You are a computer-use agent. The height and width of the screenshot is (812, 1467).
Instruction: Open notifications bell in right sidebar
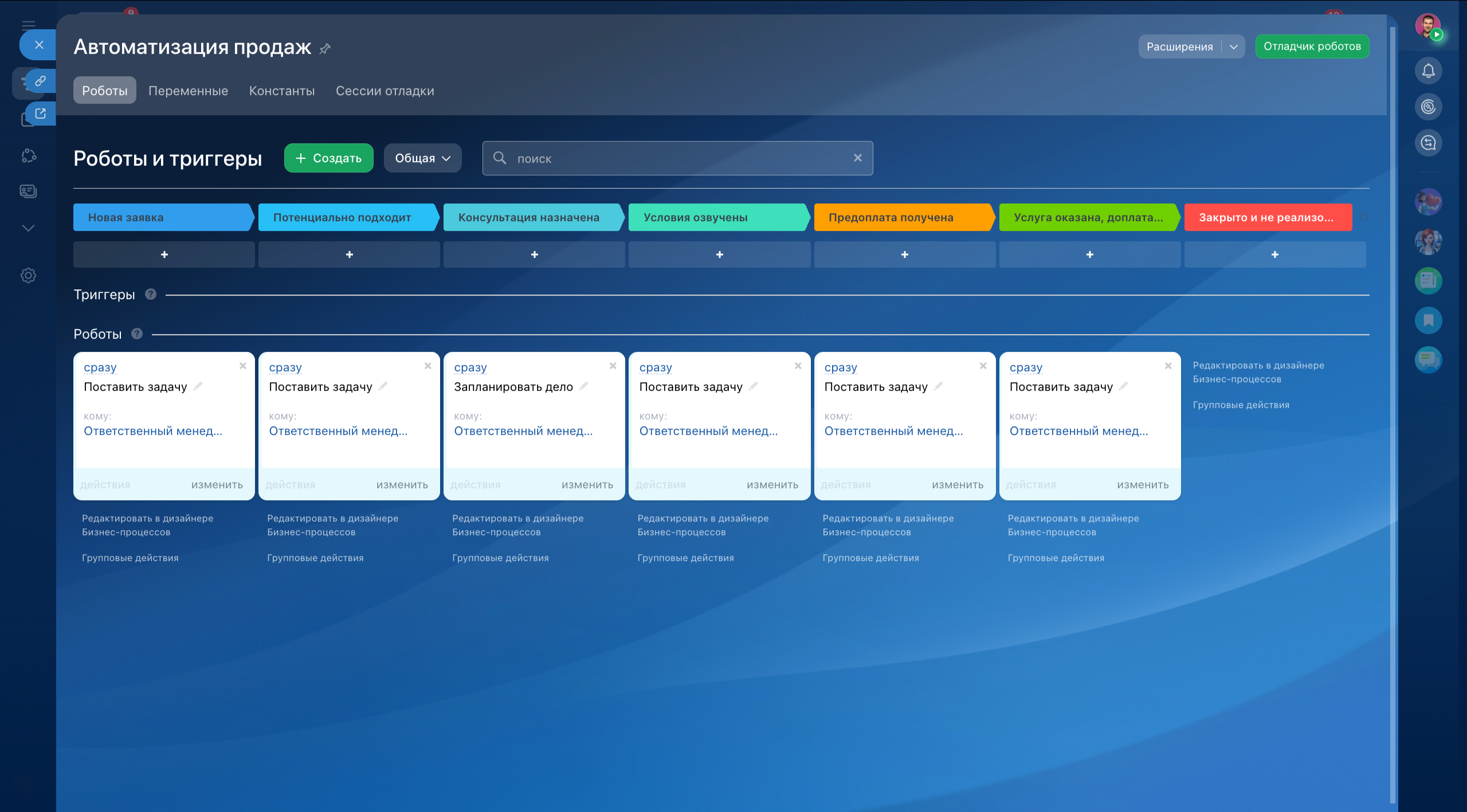(1428, 70)
